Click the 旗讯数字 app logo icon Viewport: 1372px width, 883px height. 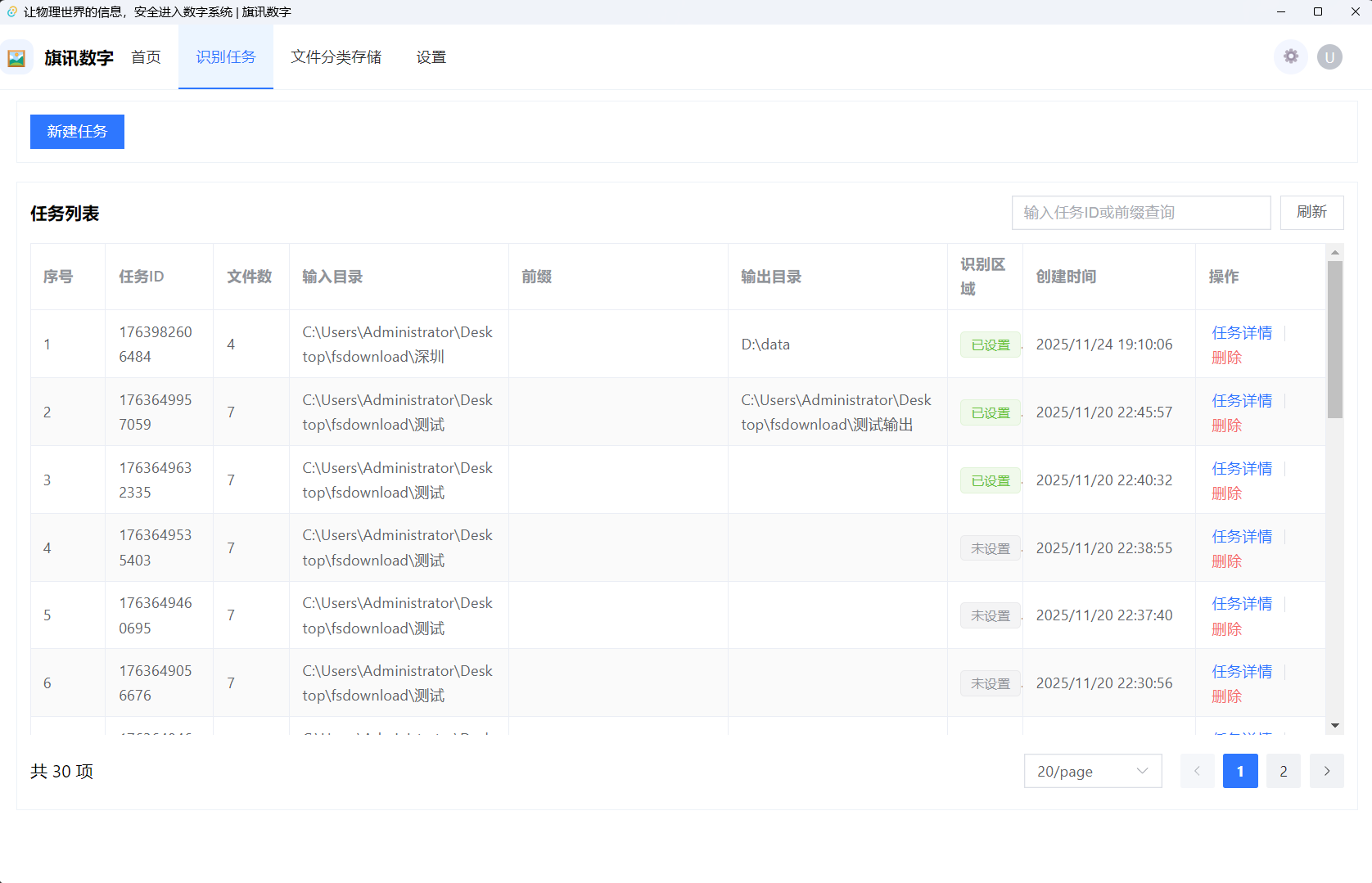click(x=16, y=58)
